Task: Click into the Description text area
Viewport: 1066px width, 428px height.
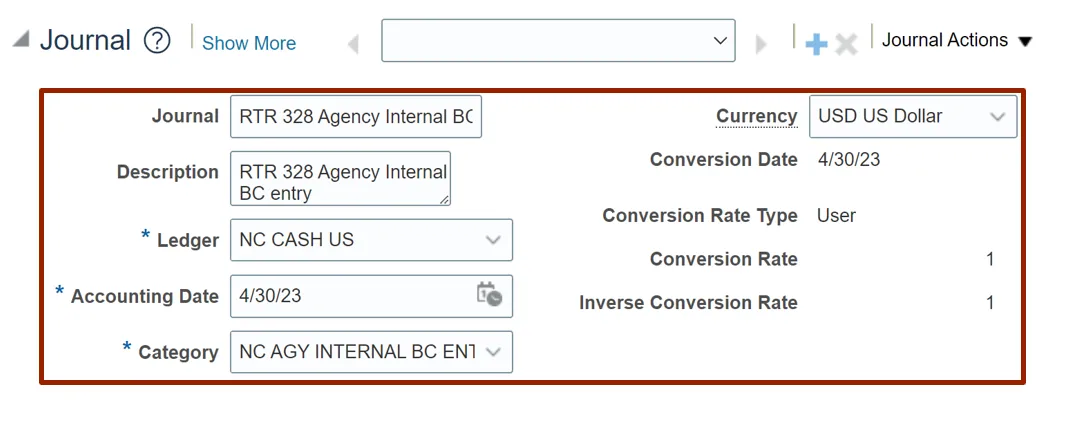Action: coord(338,178)
